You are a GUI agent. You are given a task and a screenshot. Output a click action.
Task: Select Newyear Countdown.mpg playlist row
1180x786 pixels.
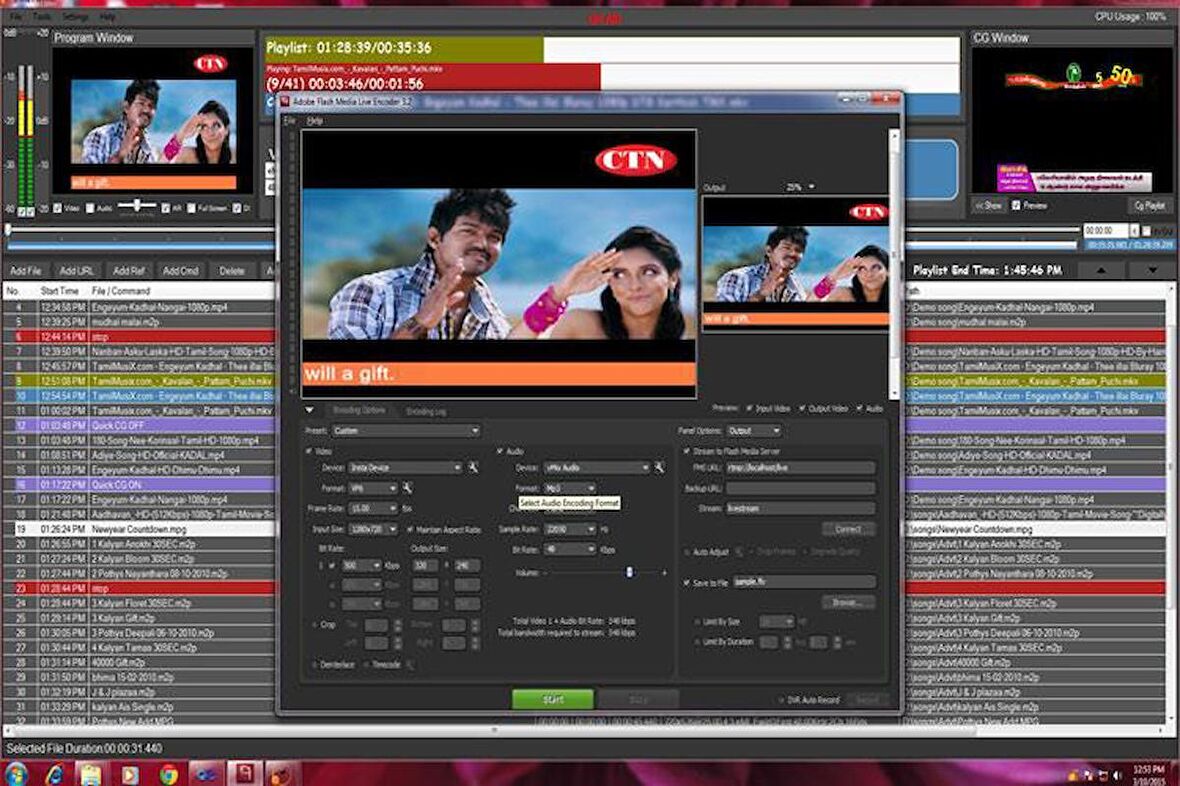[139, 529]
